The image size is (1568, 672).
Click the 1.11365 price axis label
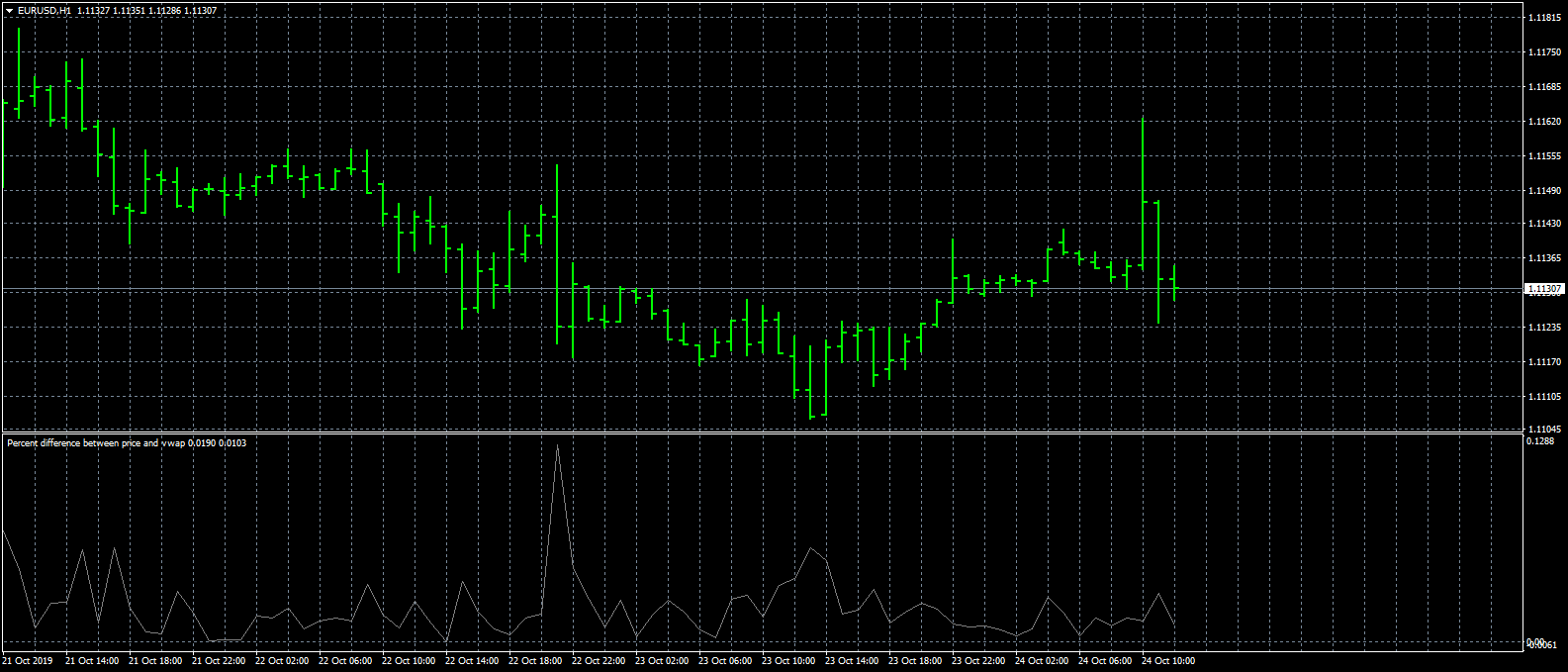pos(1546,258)
